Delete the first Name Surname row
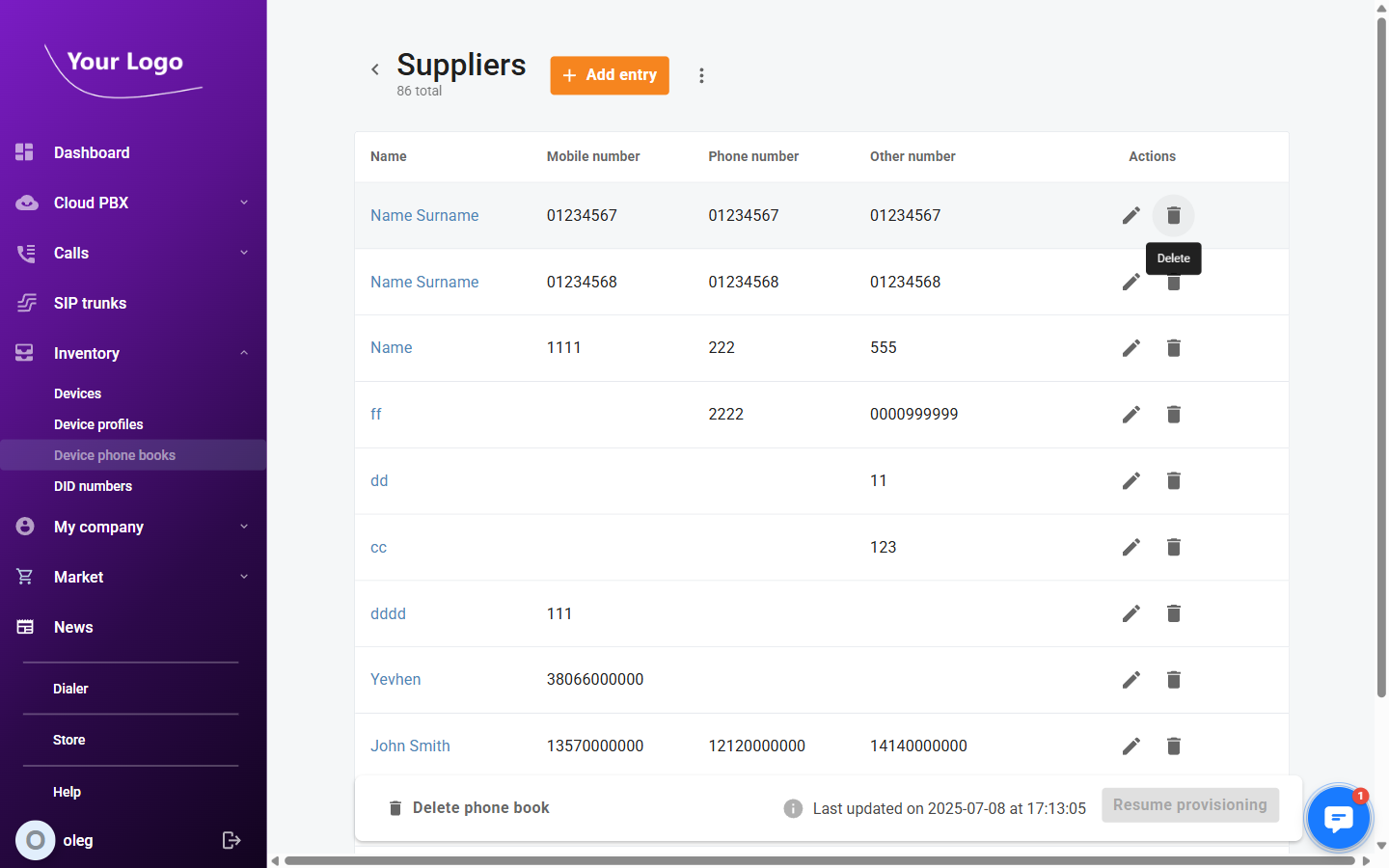The height and width of the screenshot is (868, 1389). click(x=1173, y=215)
